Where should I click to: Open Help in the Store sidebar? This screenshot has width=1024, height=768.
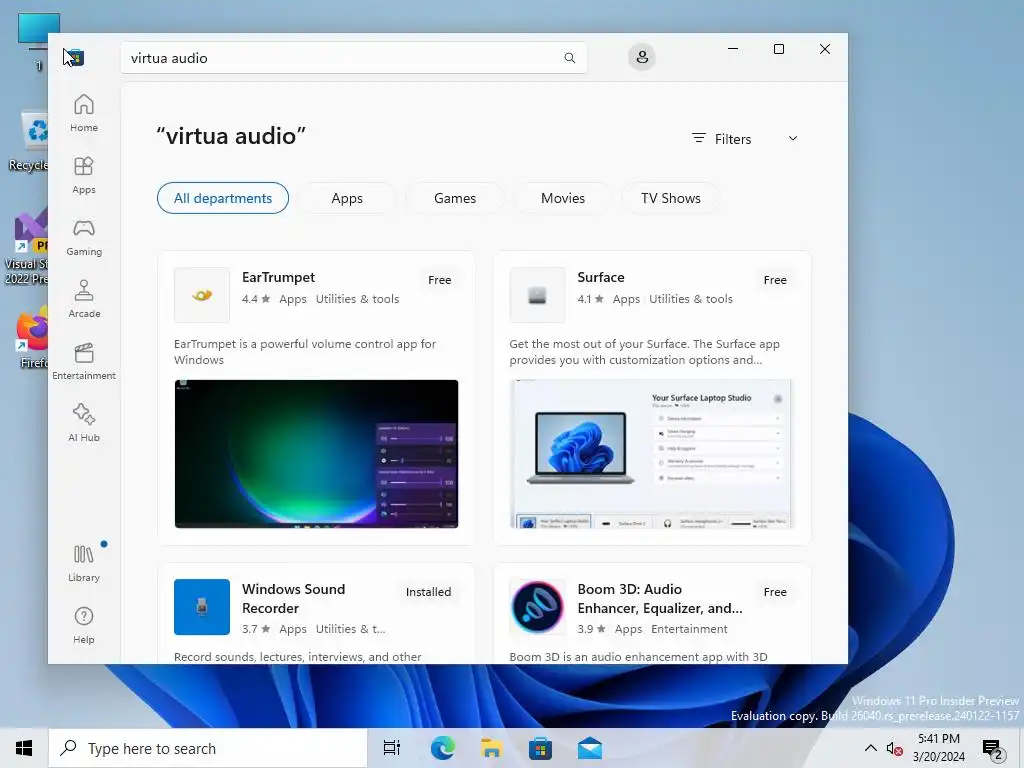point(84,626)
